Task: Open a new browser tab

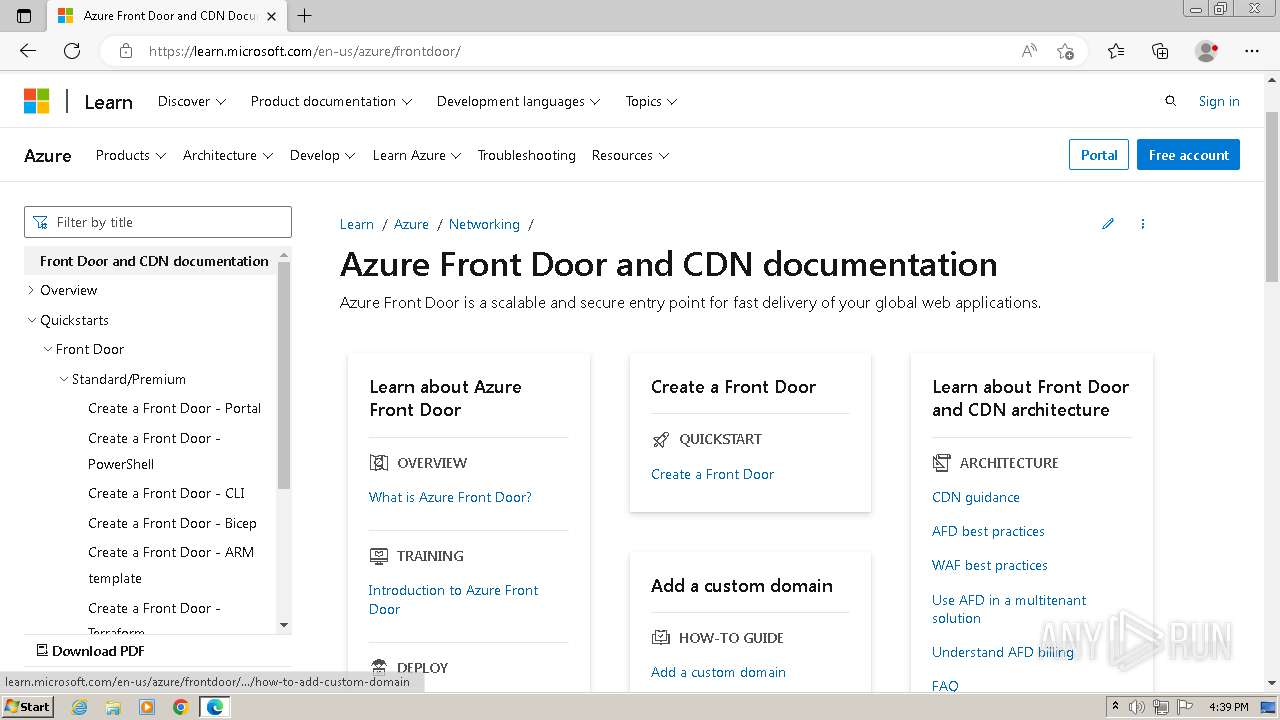Action: (x=305, y=16)
